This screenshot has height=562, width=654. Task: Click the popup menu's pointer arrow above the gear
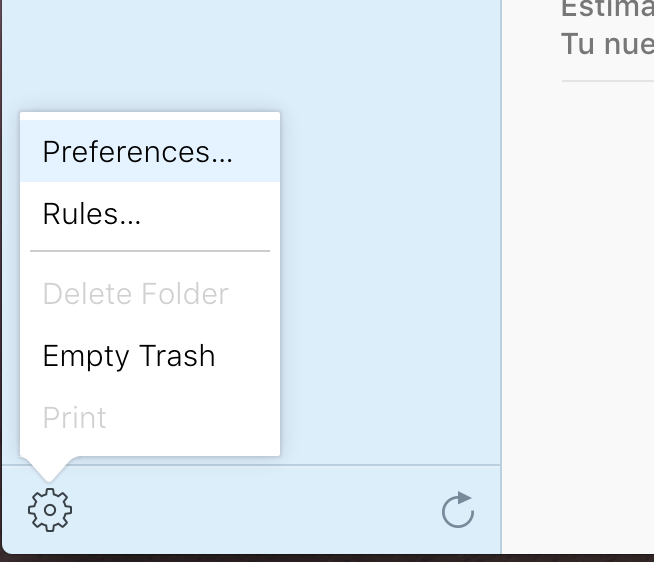[49, 469]
